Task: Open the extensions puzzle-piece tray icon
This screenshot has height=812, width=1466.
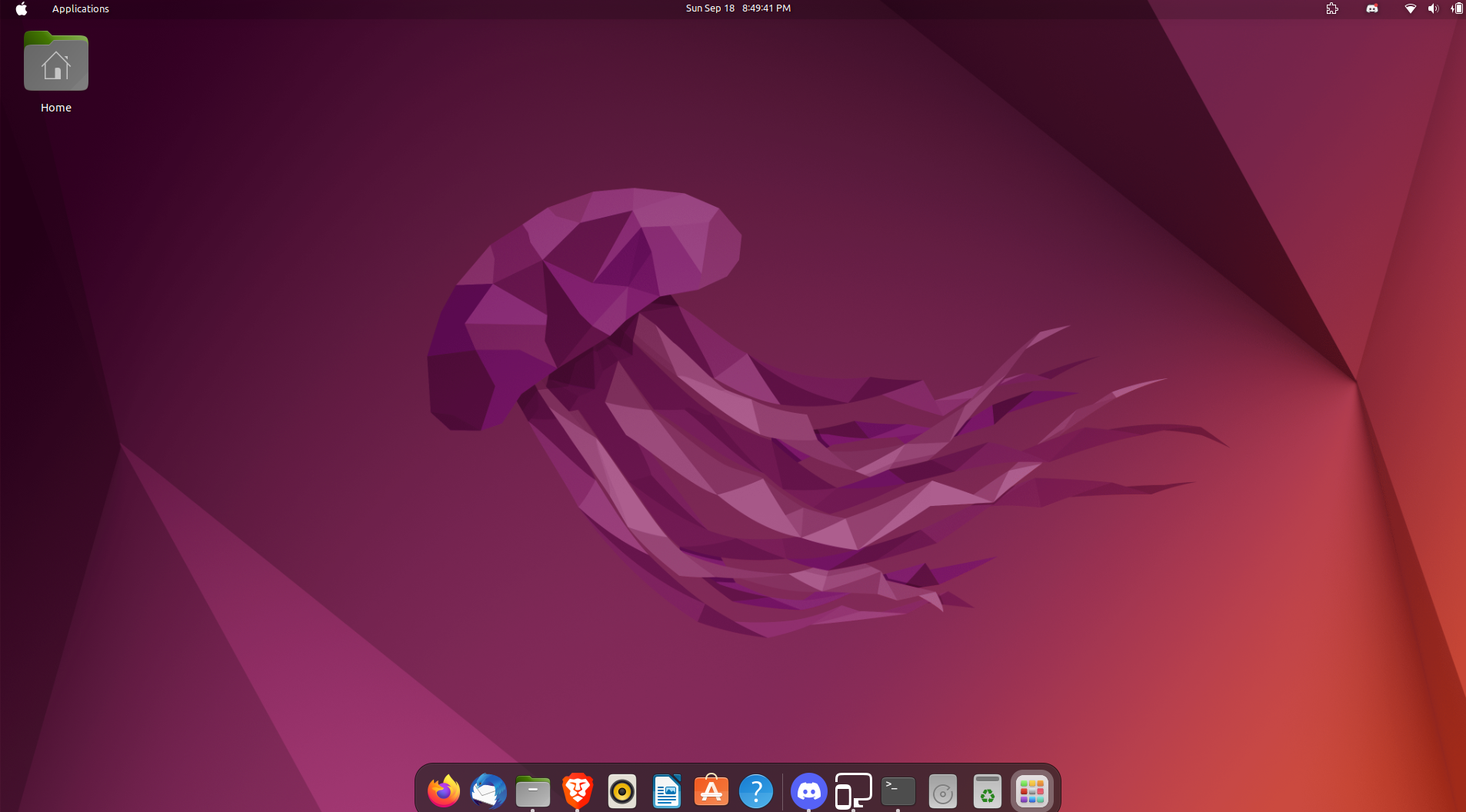Action: 1332,8
